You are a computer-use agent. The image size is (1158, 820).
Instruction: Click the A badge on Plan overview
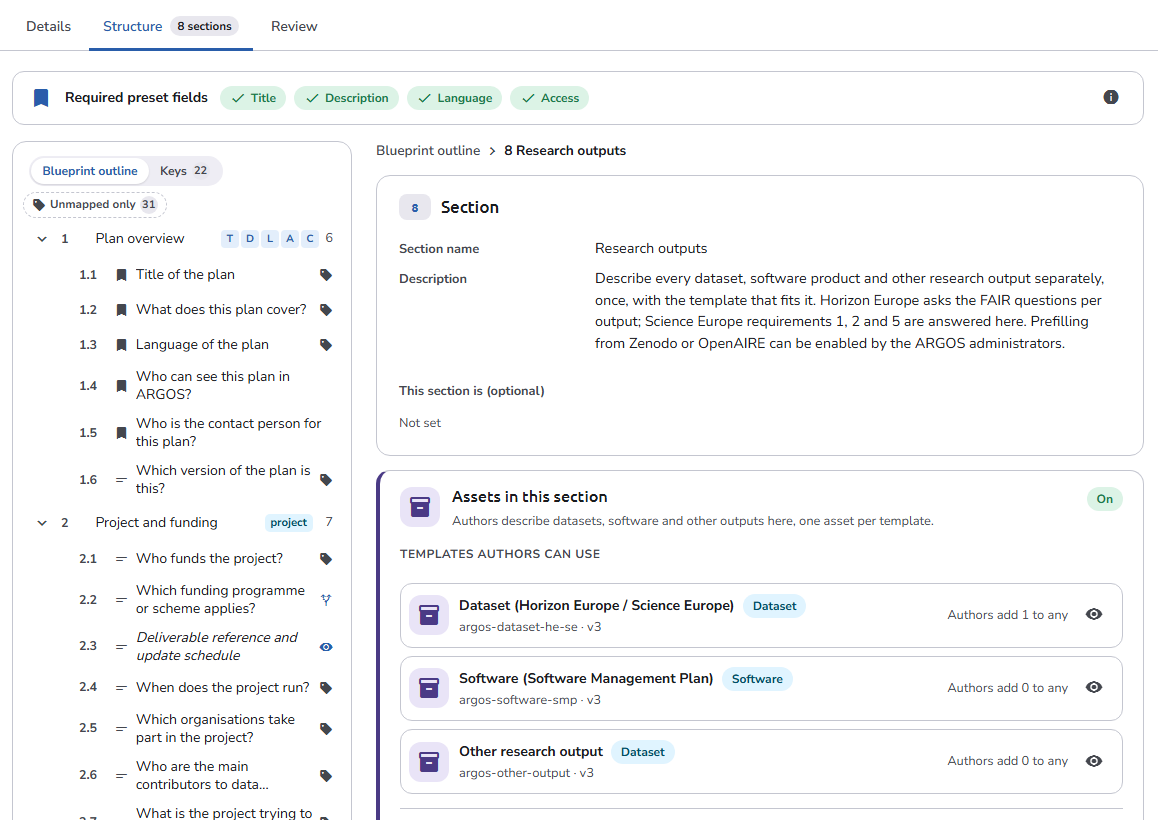coord(290,239)
